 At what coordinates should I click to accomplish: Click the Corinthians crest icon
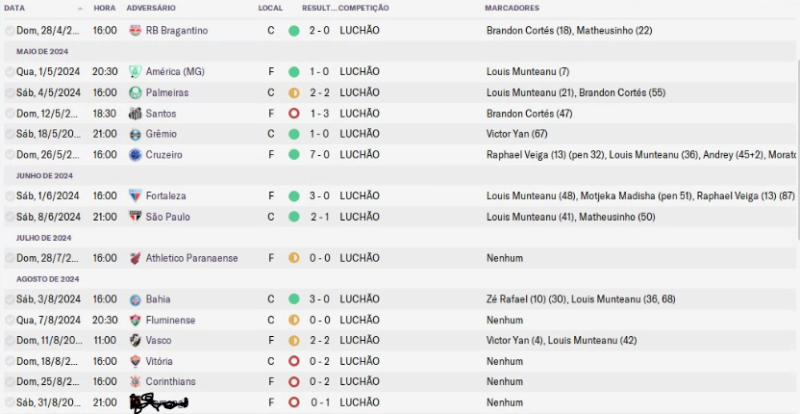click(x=135, y=382)
